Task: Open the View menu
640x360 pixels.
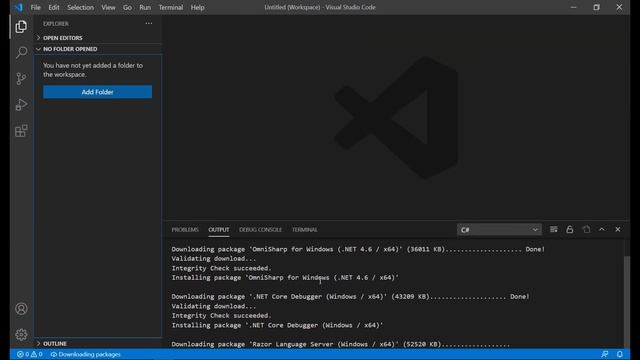Action: tap(108, 7)
